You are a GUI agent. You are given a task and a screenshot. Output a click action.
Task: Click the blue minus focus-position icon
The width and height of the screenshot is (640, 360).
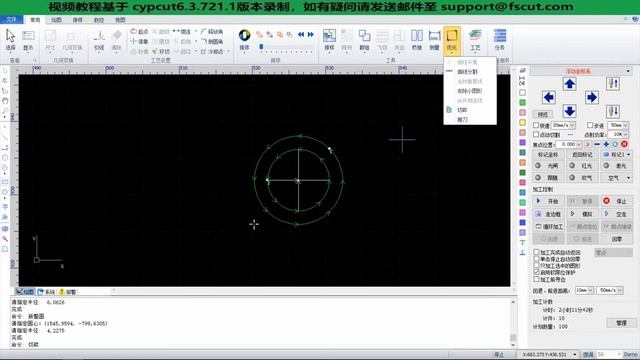pyautogui.click(x=597, y=144)
